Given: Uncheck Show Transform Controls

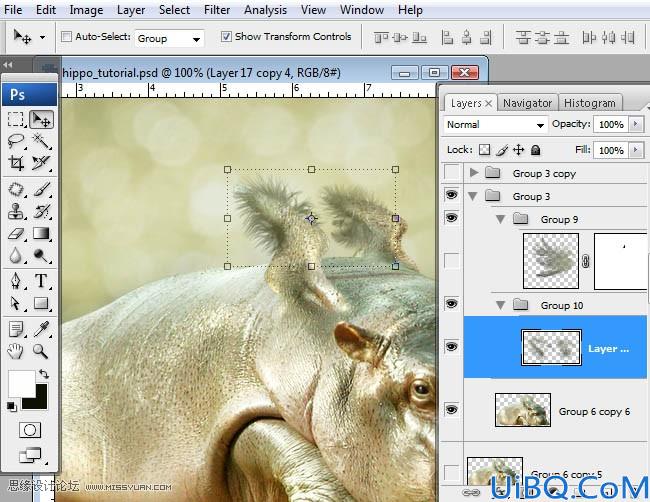Looking at the screenshot, I should tap(226, 37).
